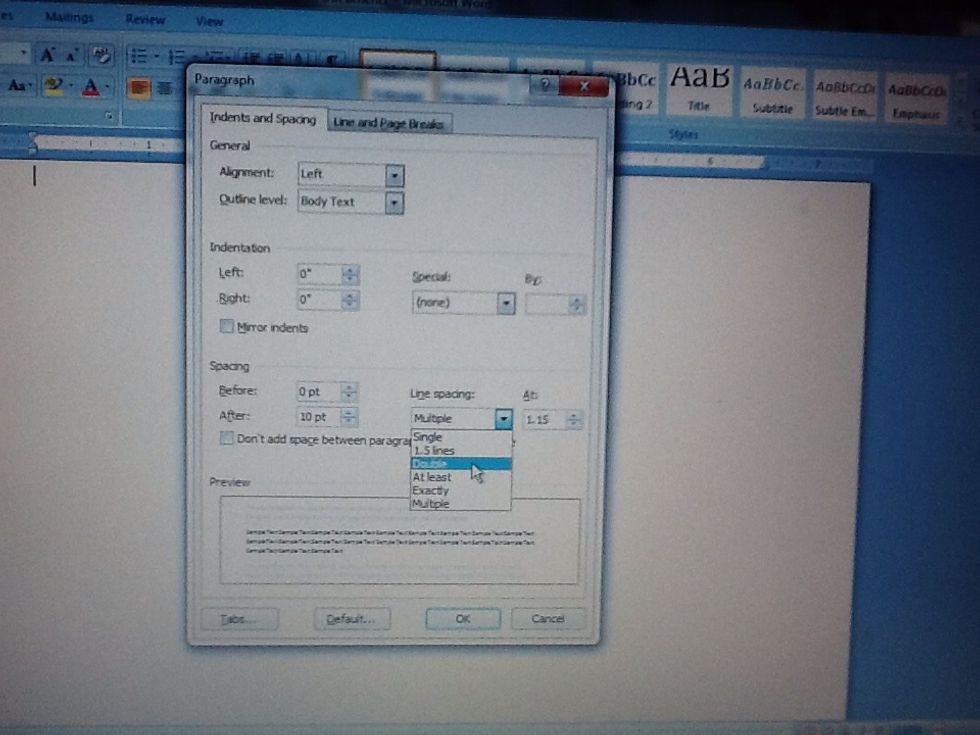The width and height of the screenshot is (980, 735).
Task: Click the Grow Font icon
Action: coord(47,56)
